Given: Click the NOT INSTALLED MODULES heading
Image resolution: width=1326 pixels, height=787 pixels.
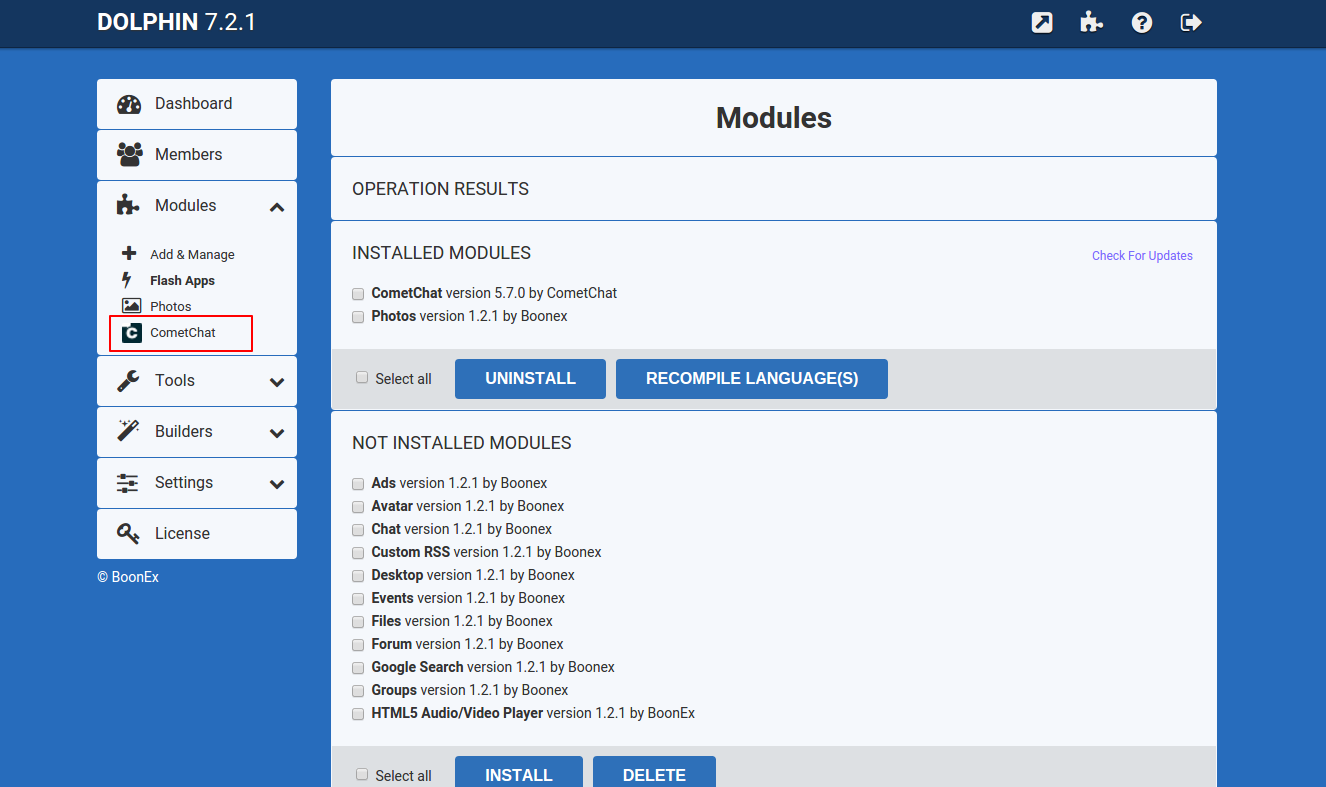Looking at the screenshot, I should tap(462, 442).
